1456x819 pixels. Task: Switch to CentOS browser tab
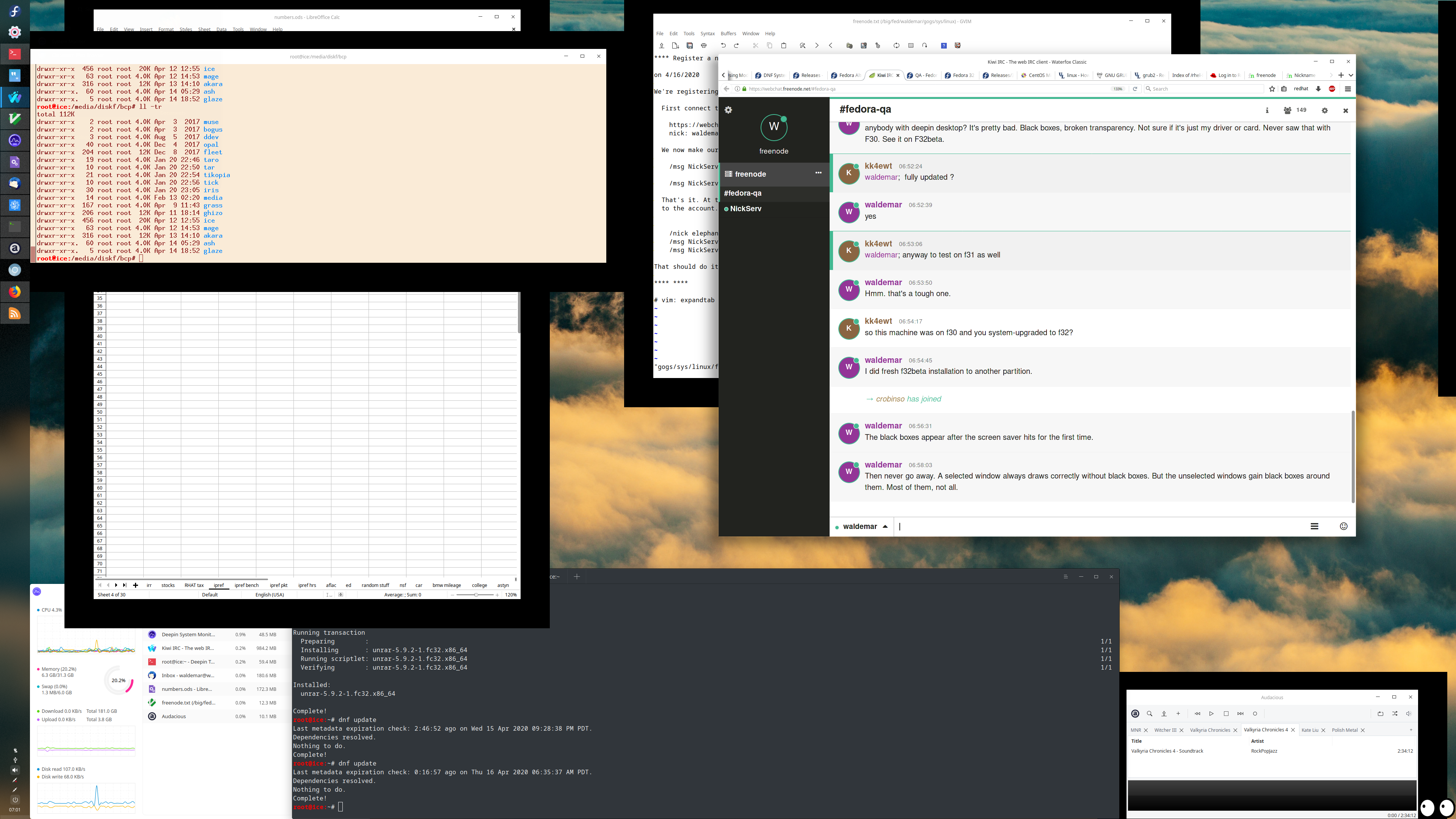(1036, 75)
